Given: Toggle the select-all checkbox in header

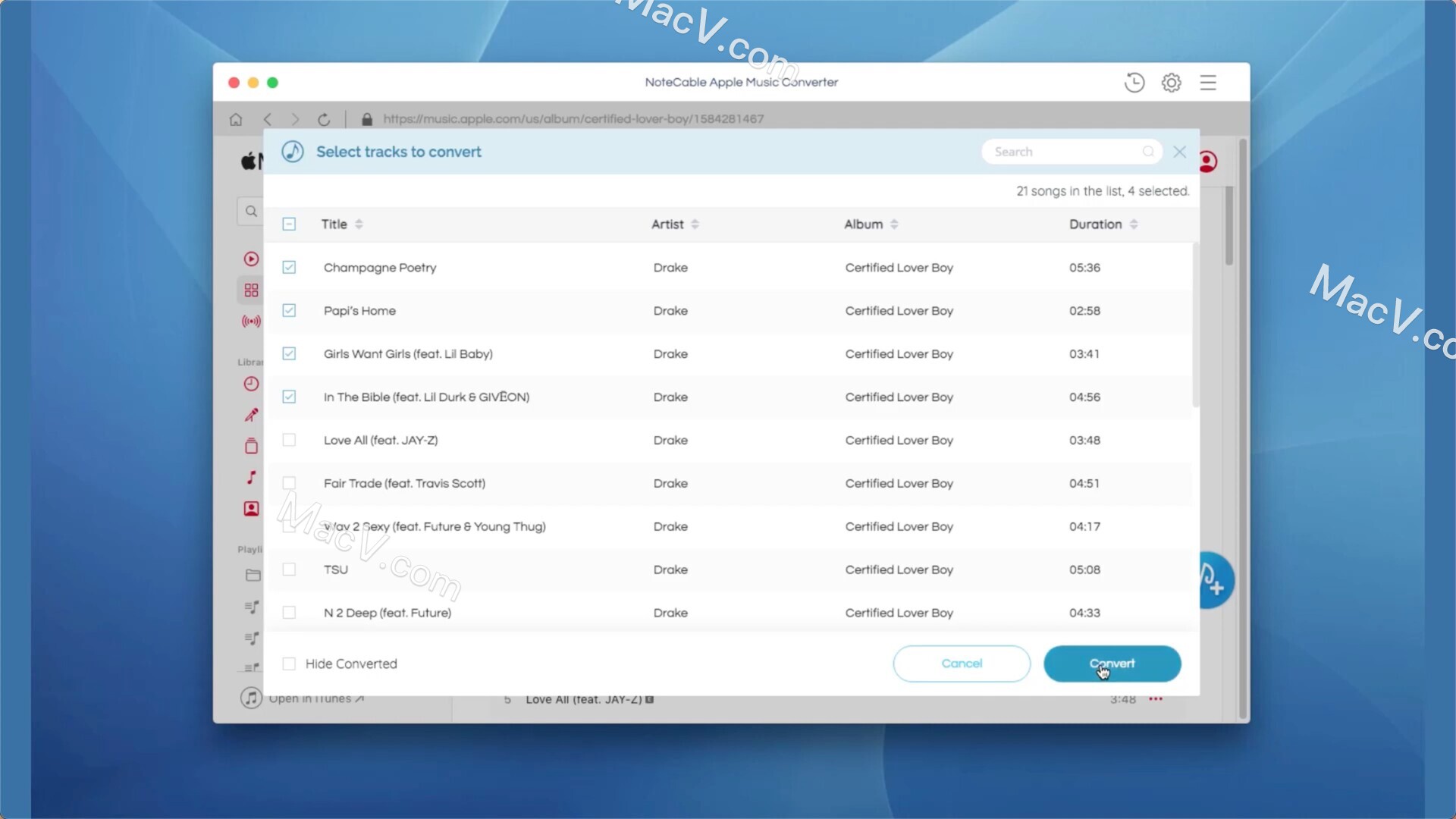Looking at the screenshot, I should pos(289,224).
